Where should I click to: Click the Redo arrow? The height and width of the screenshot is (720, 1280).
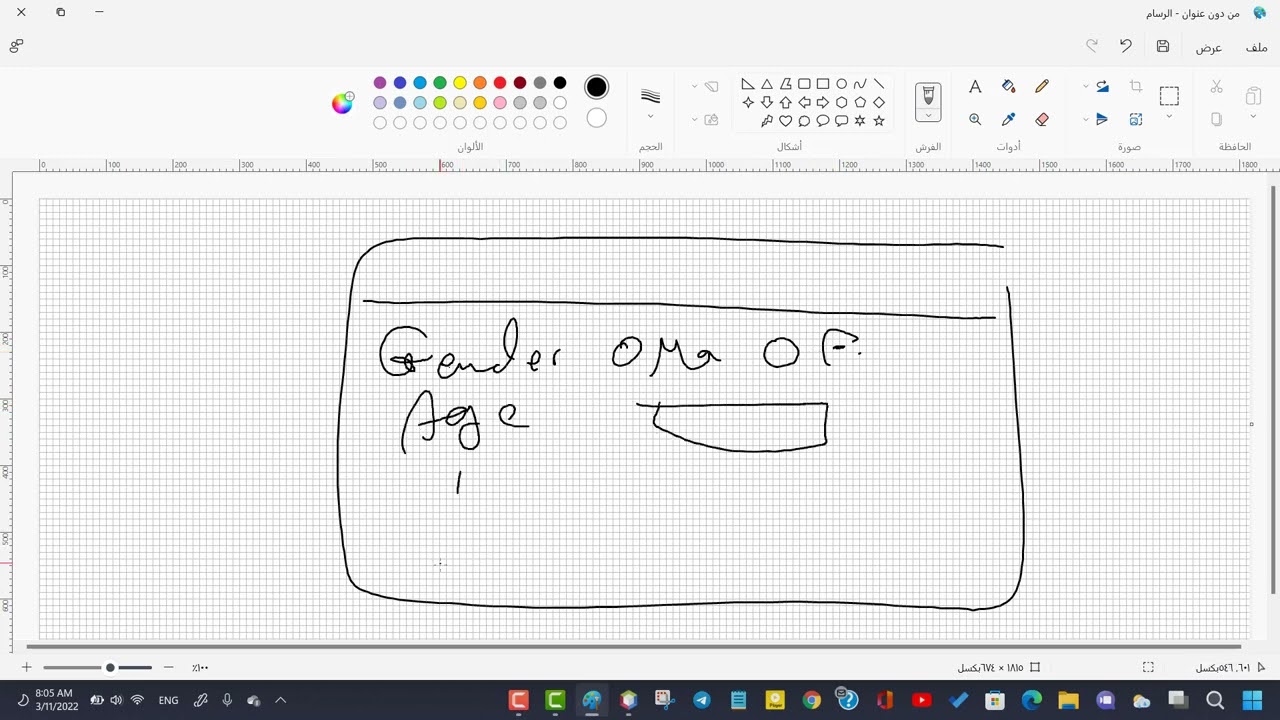click(1092, 46)
